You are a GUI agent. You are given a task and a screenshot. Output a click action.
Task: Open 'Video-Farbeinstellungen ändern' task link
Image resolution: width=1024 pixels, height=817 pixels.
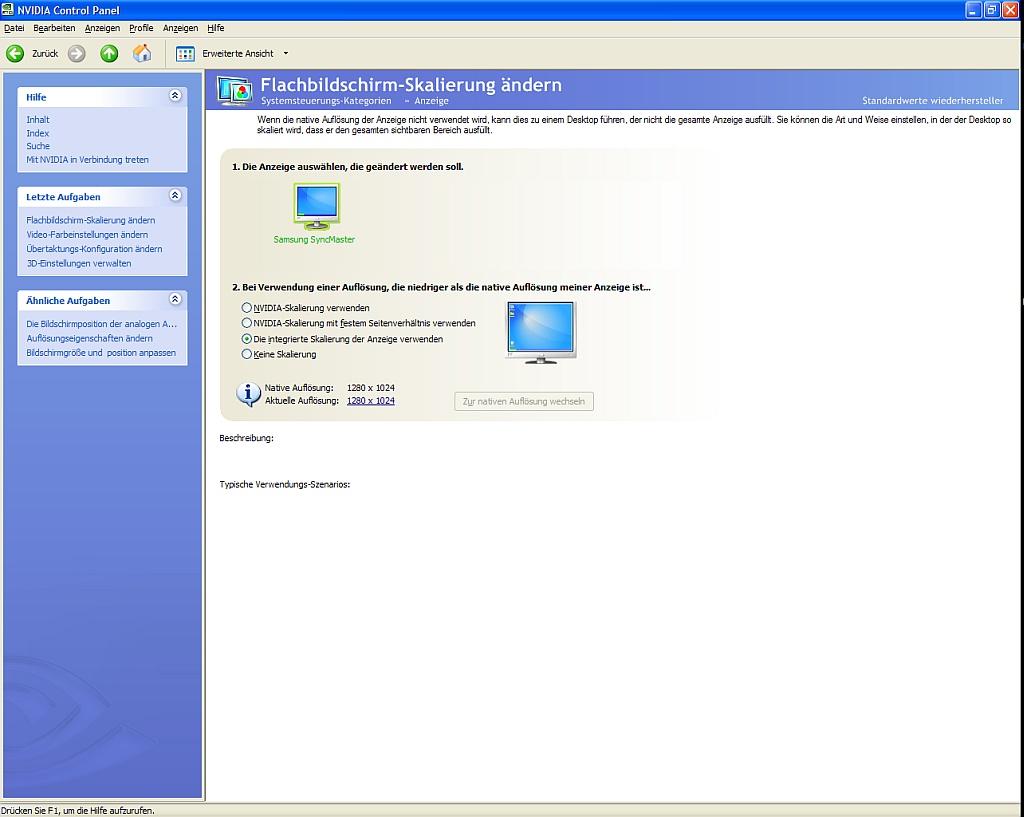coord(87,234)
